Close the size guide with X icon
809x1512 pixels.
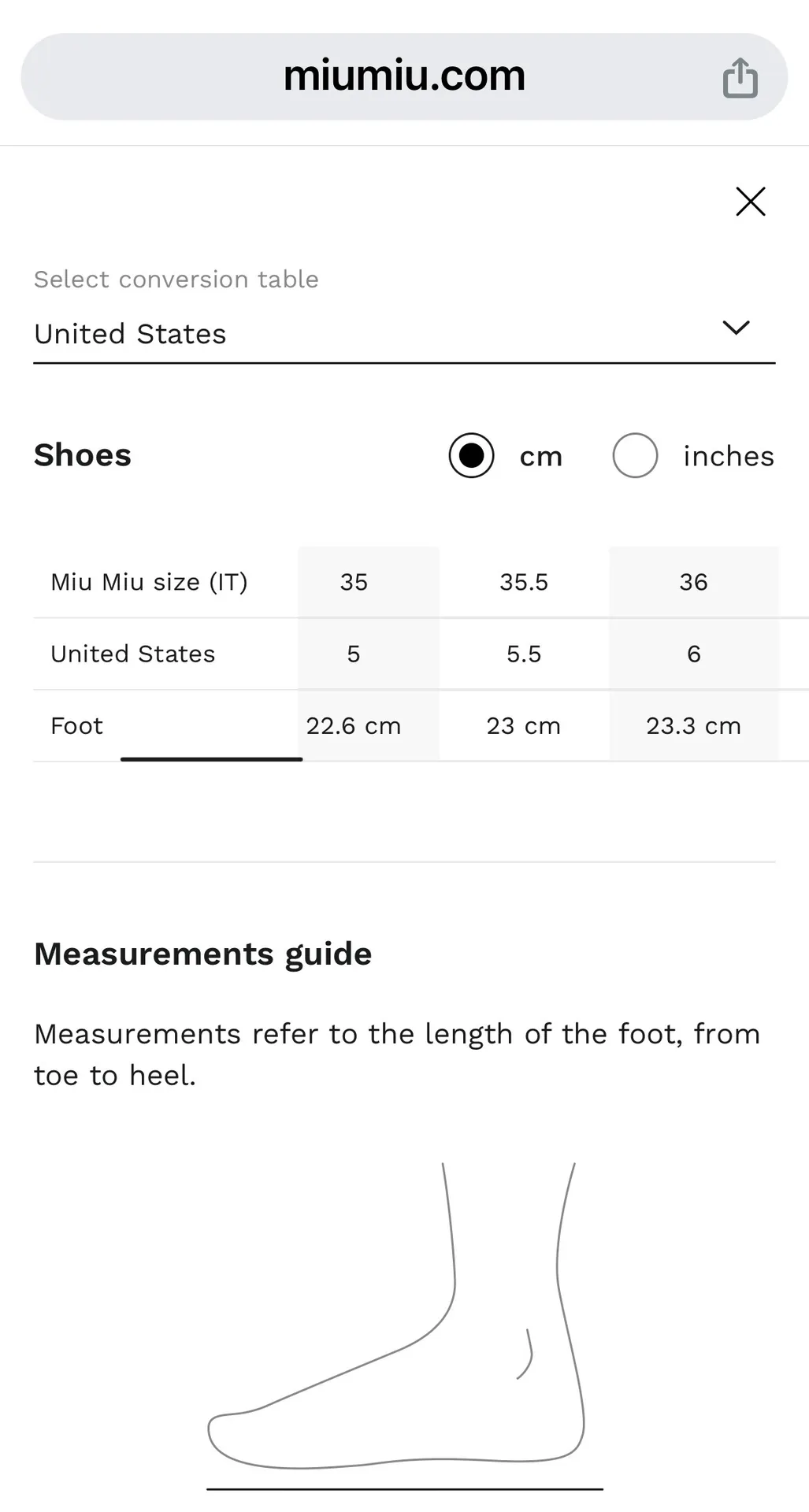click(750, 202)
